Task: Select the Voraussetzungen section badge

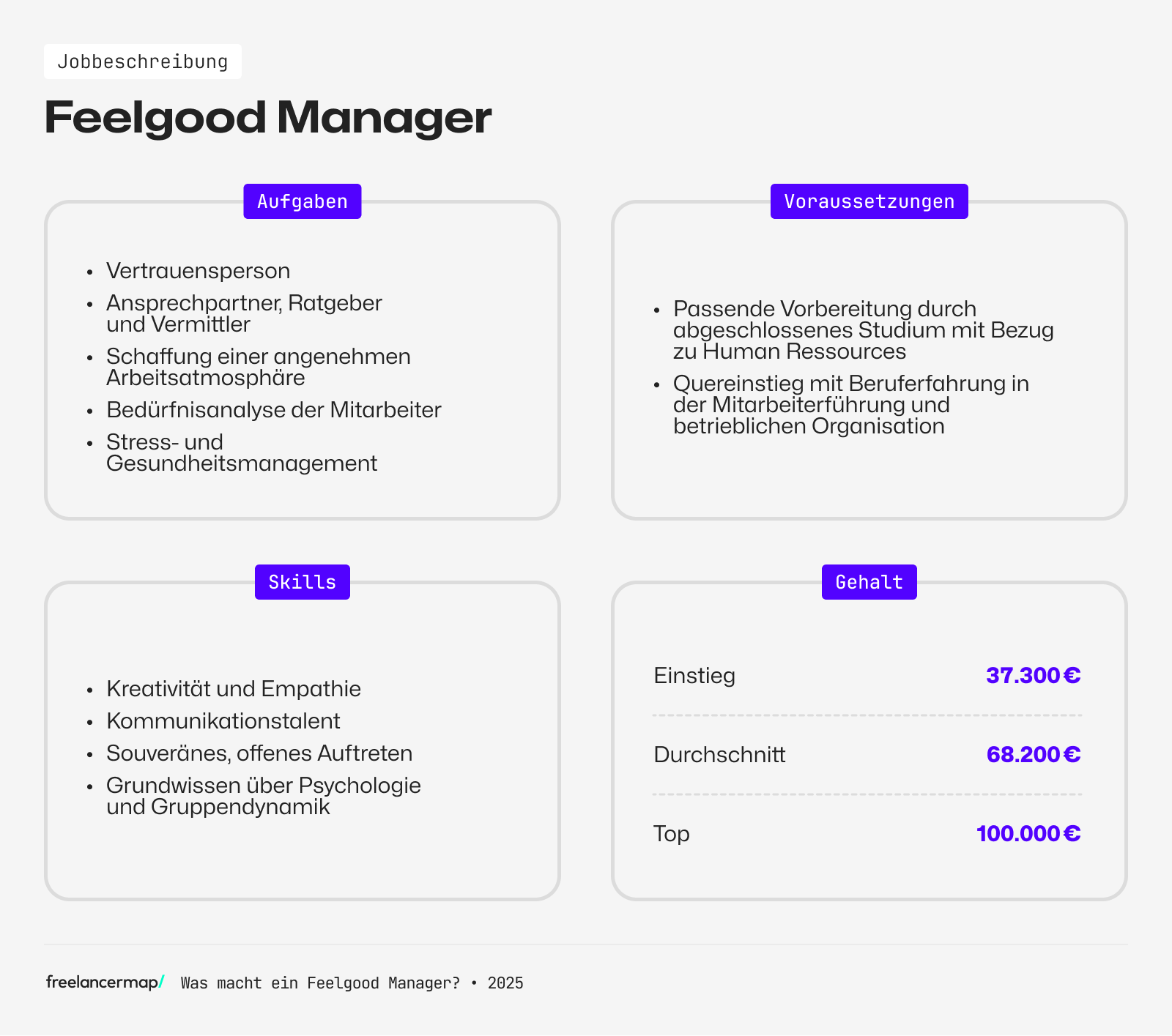Action: [869, 201]
